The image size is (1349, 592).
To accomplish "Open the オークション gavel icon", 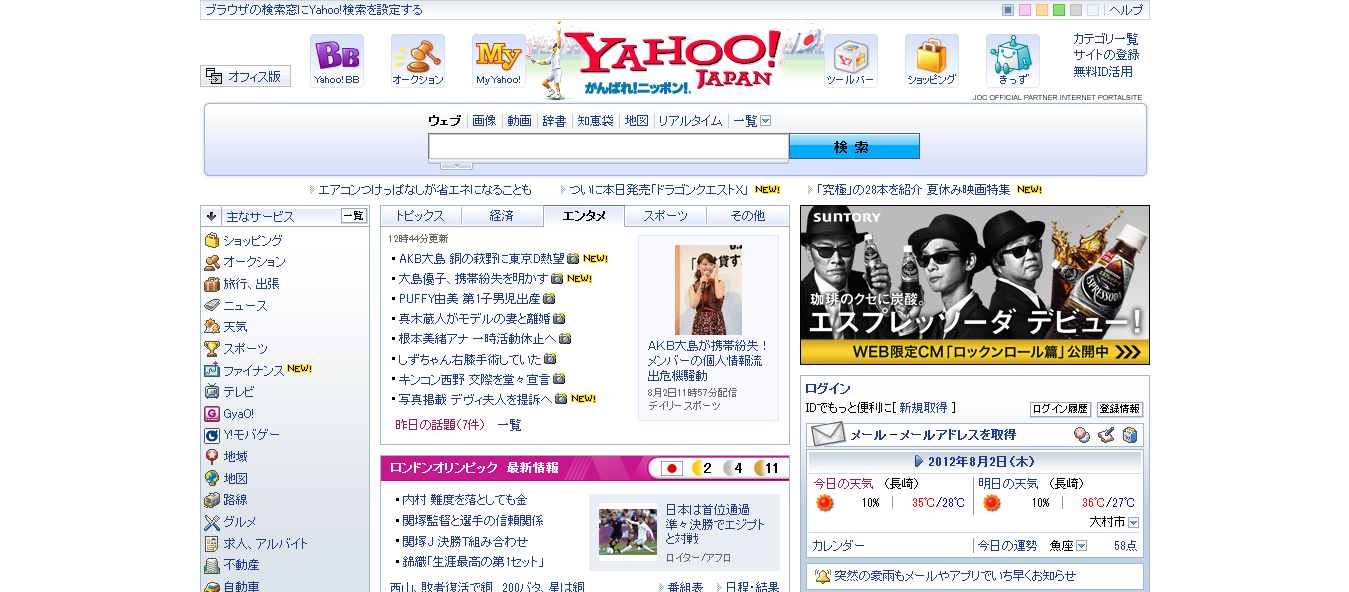I will pos(418,61).
